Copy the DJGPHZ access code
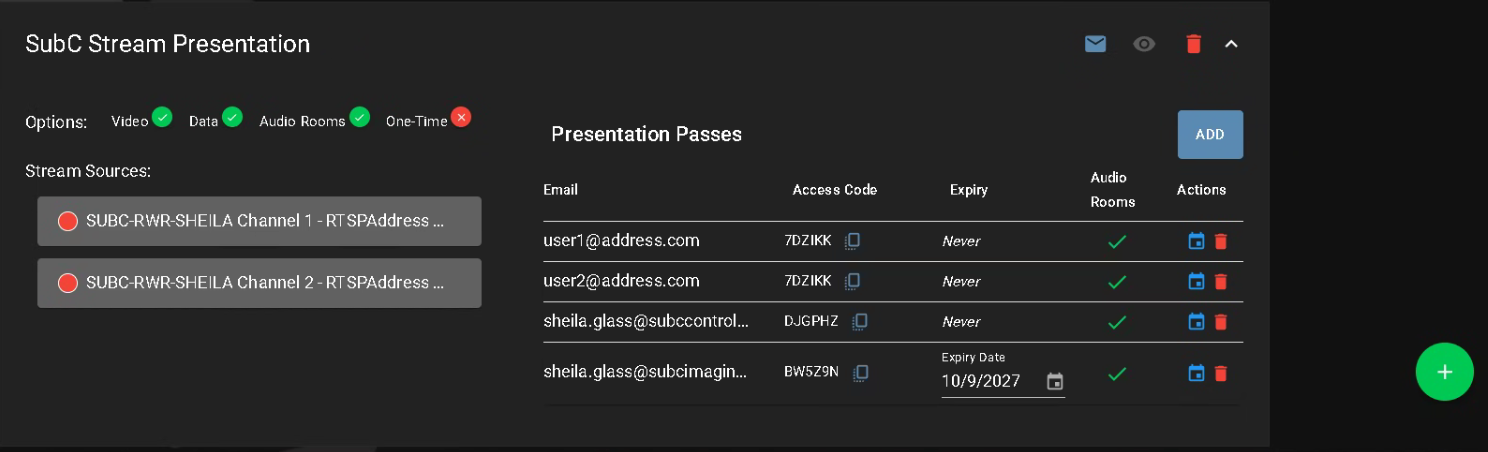Viewport: 1488px width, 452px height. point(859,322)
